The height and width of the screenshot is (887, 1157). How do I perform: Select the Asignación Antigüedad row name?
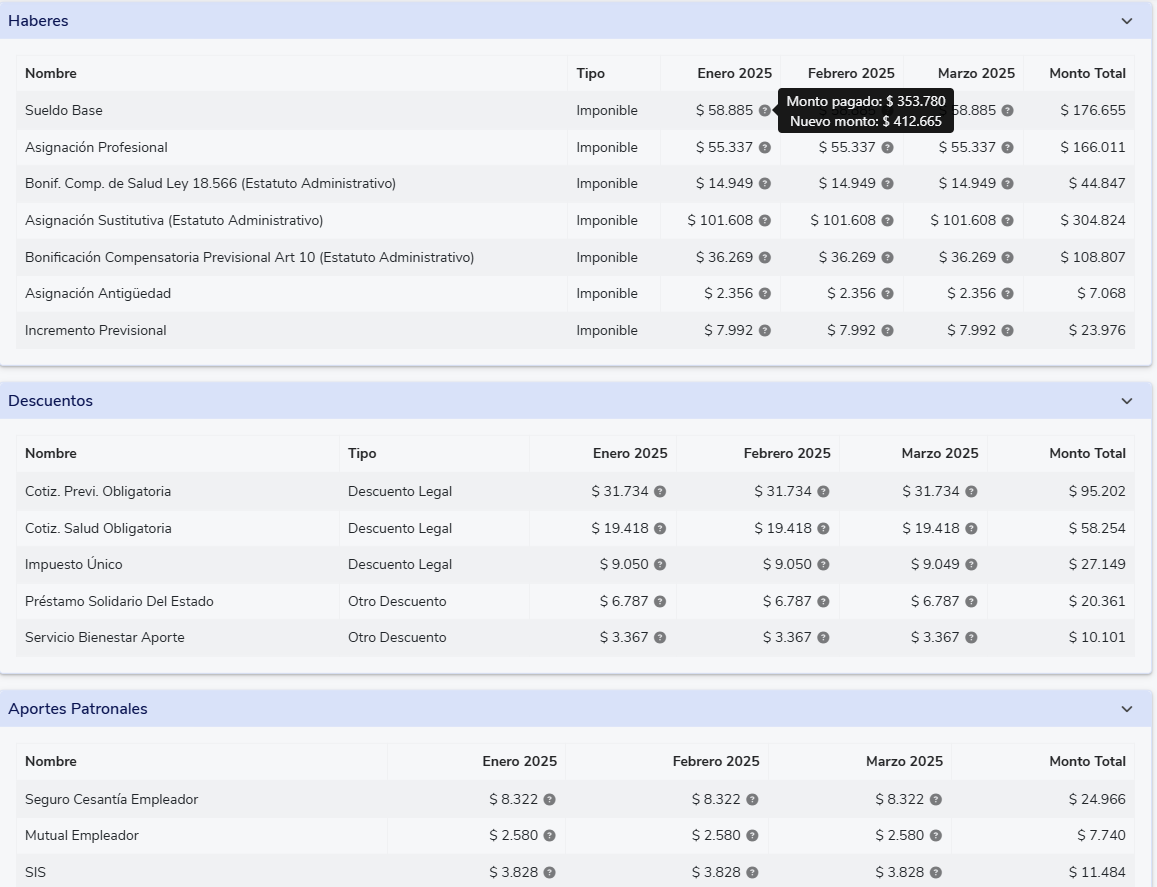click(x=98, y=293)
